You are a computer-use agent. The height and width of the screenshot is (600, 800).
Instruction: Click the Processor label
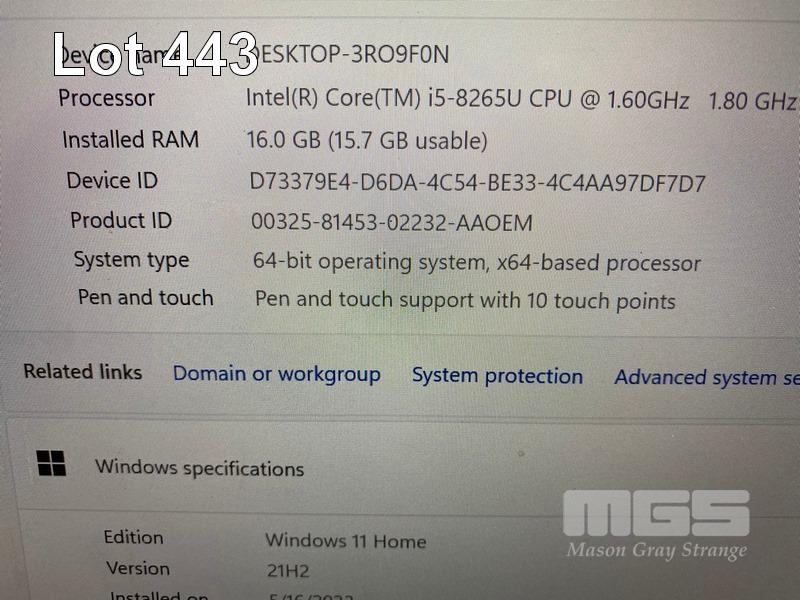pos(107,98)
